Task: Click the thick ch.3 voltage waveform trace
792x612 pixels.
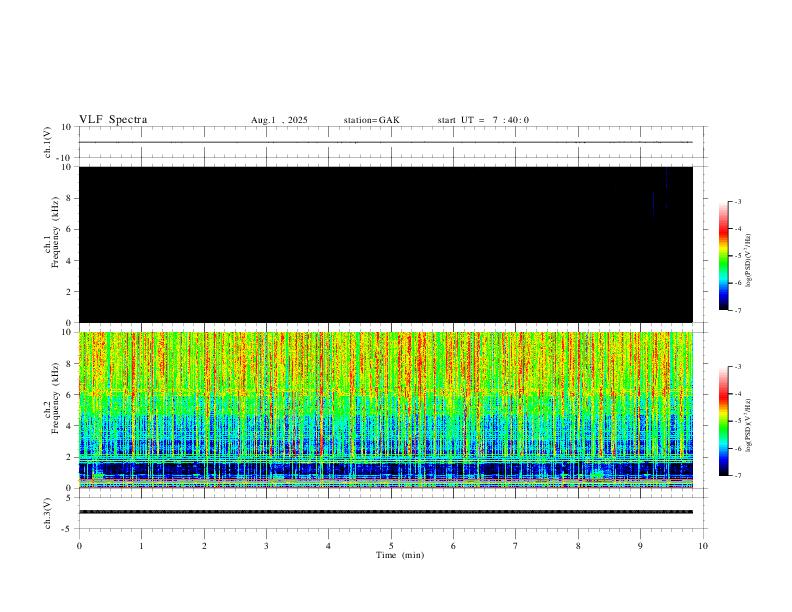Action: 386,512
